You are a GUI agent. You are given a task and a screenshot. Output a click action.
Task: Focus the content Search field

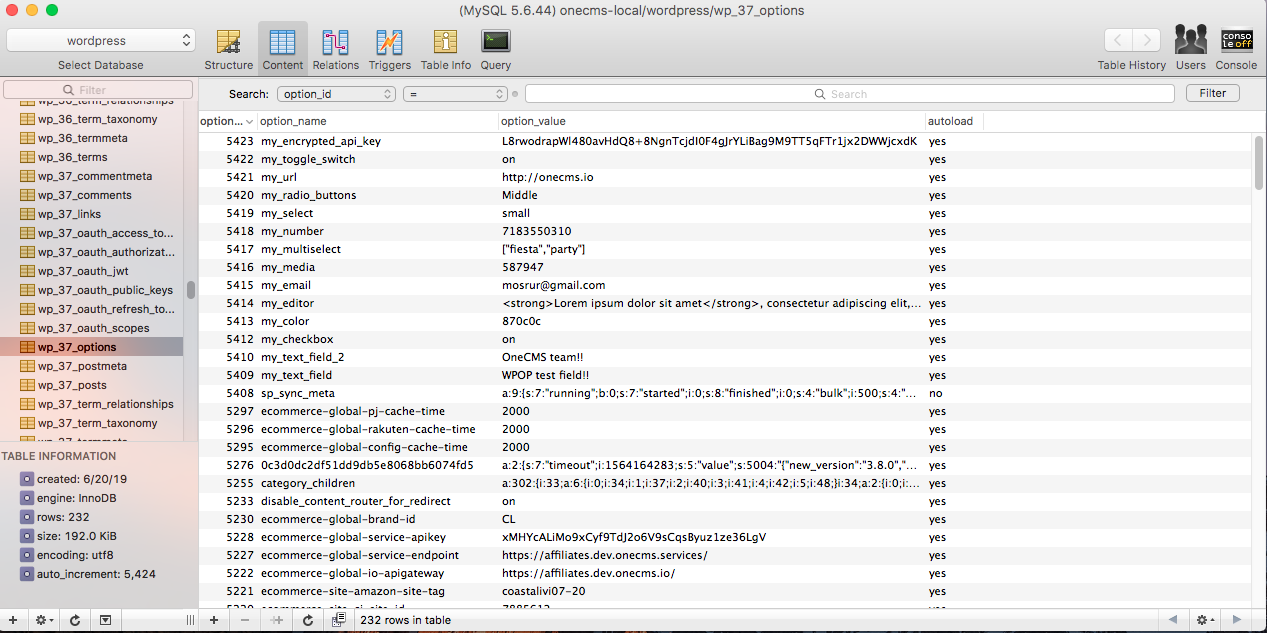click(x=849, y=94)
